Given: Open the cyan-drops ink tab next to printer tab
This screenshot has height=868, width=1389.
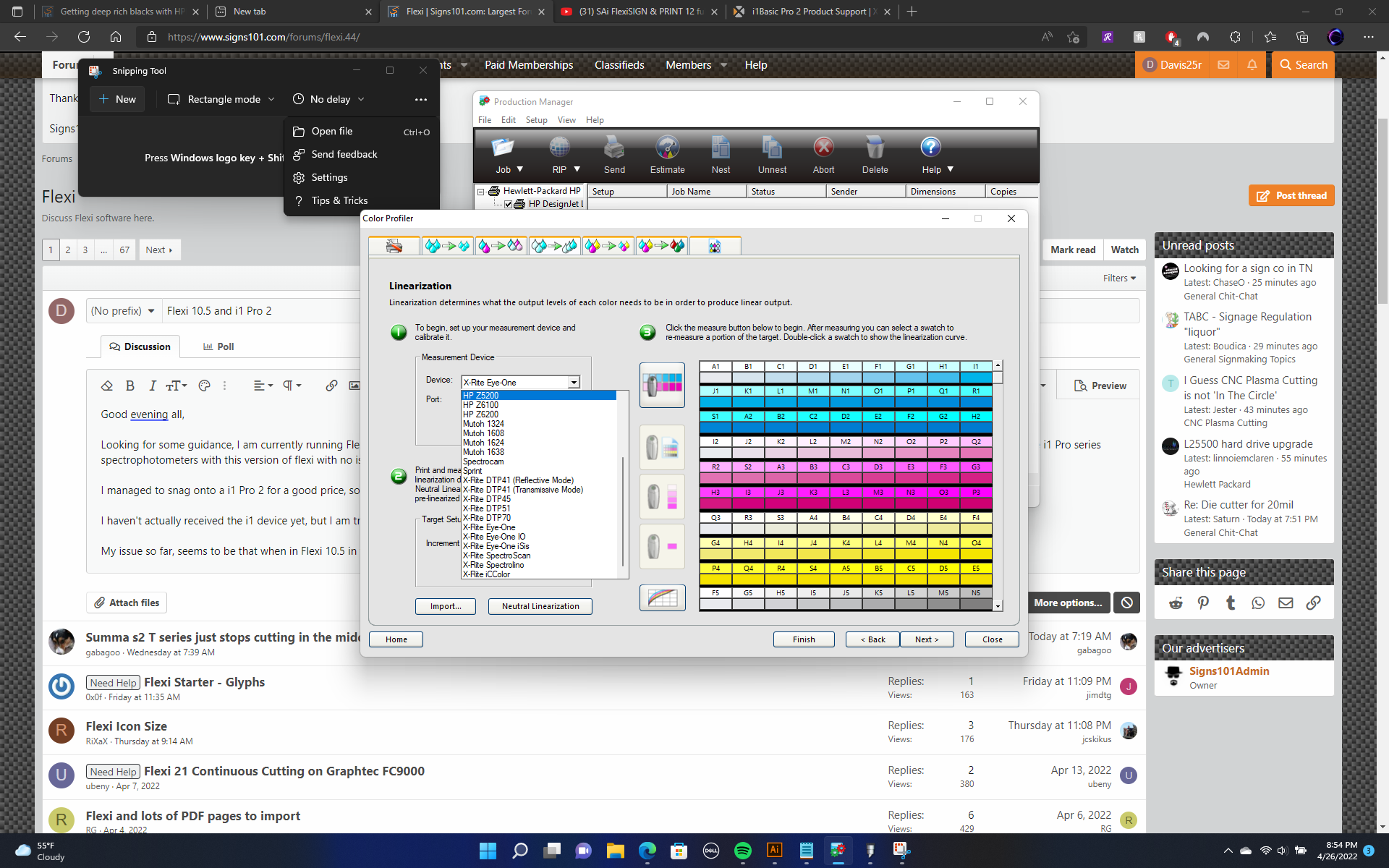Looking at the screenshot, I should (x=447, y=246).
